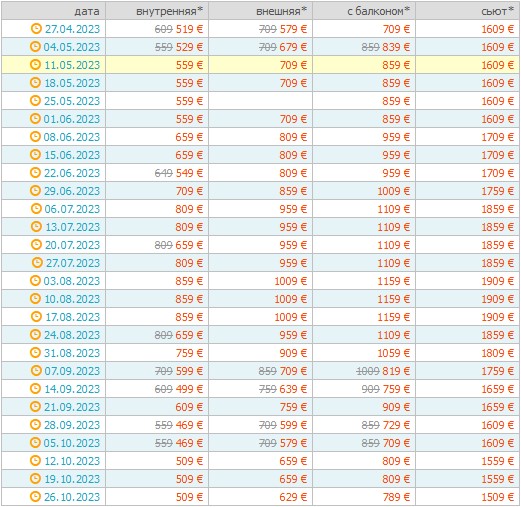Click the clock icon beside 11.05.2023
This screenshot has height=507, width=521.
(35, 64)
